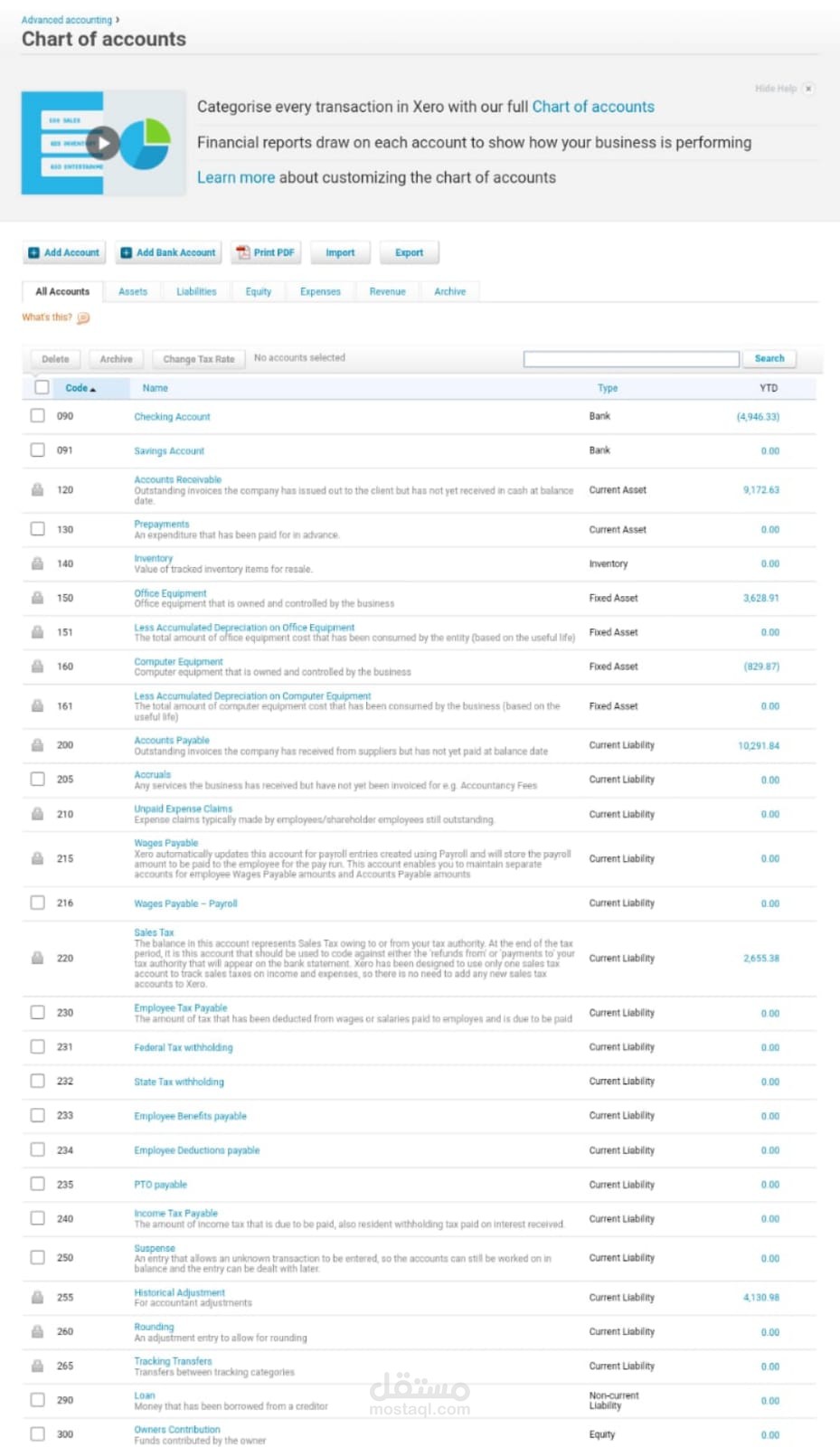The height and width of the screenshot is (1447, 840).
Task: Switch to the Liabilities tab
Action: pos(196,291)
